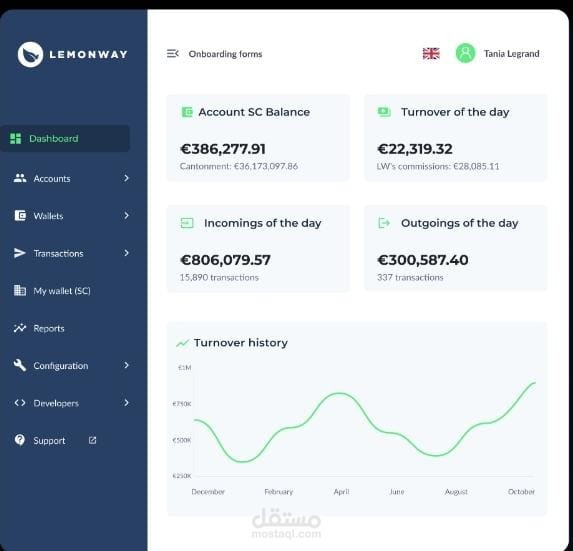Click the Dashboard grid icon
This screenshot has height=551, width=573.
[x=15, y=138]
